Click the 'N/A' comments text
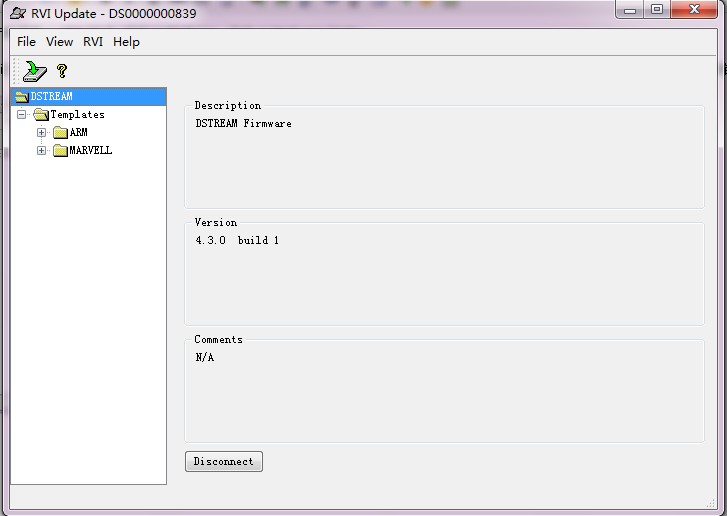This screenshot has width=727, height=516. click(204, 357)
